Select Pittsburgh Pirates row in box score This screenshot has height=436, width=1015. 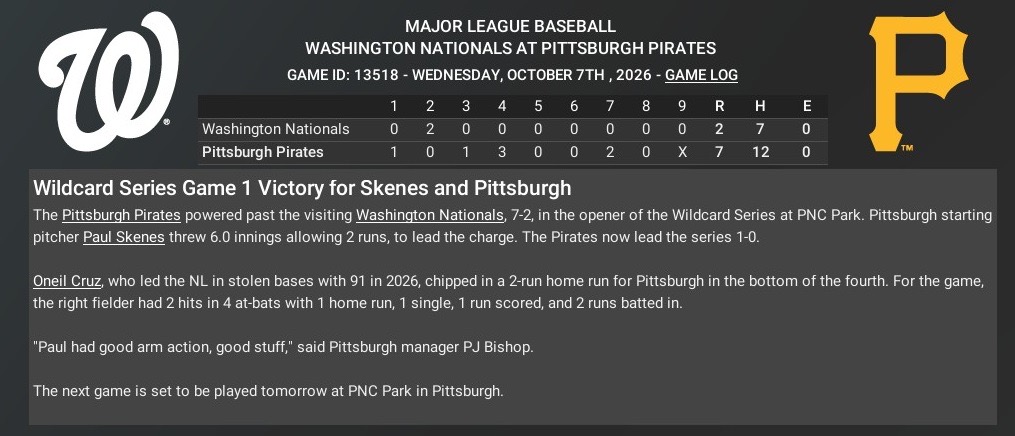click(263, 152)
